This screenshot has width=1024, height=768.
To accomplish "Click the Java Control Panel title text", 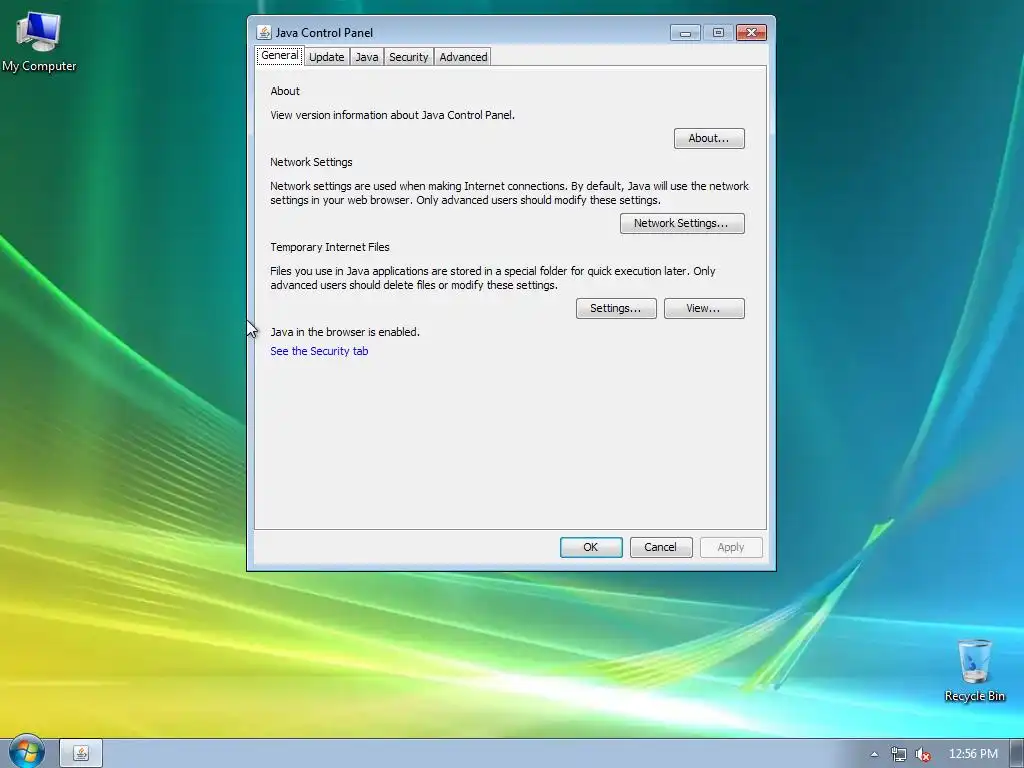I will point(324,33).
